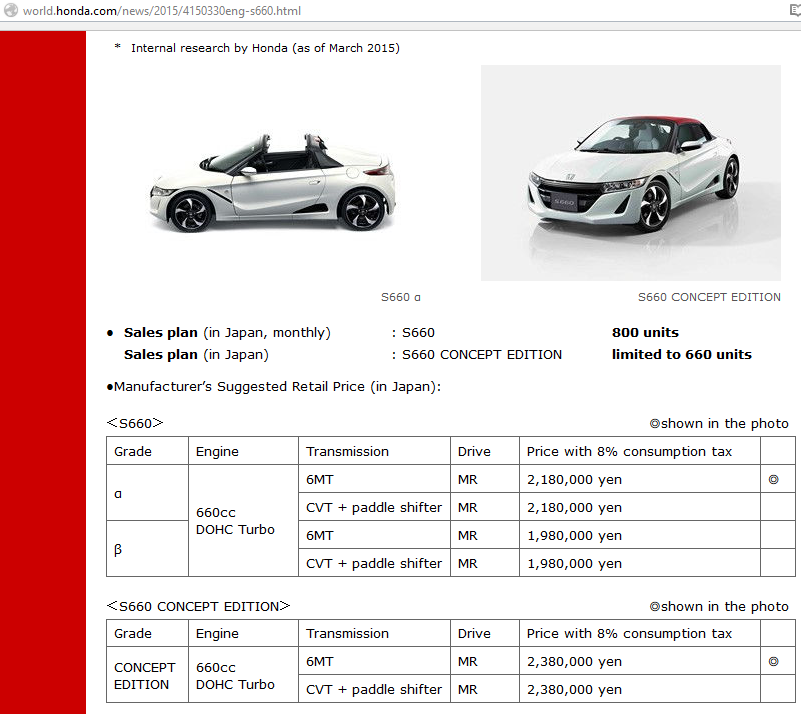Click the Grade header in S660 table
Image resolution: width=801 pixels, height=714 pixels.
(x=133, y=451)
